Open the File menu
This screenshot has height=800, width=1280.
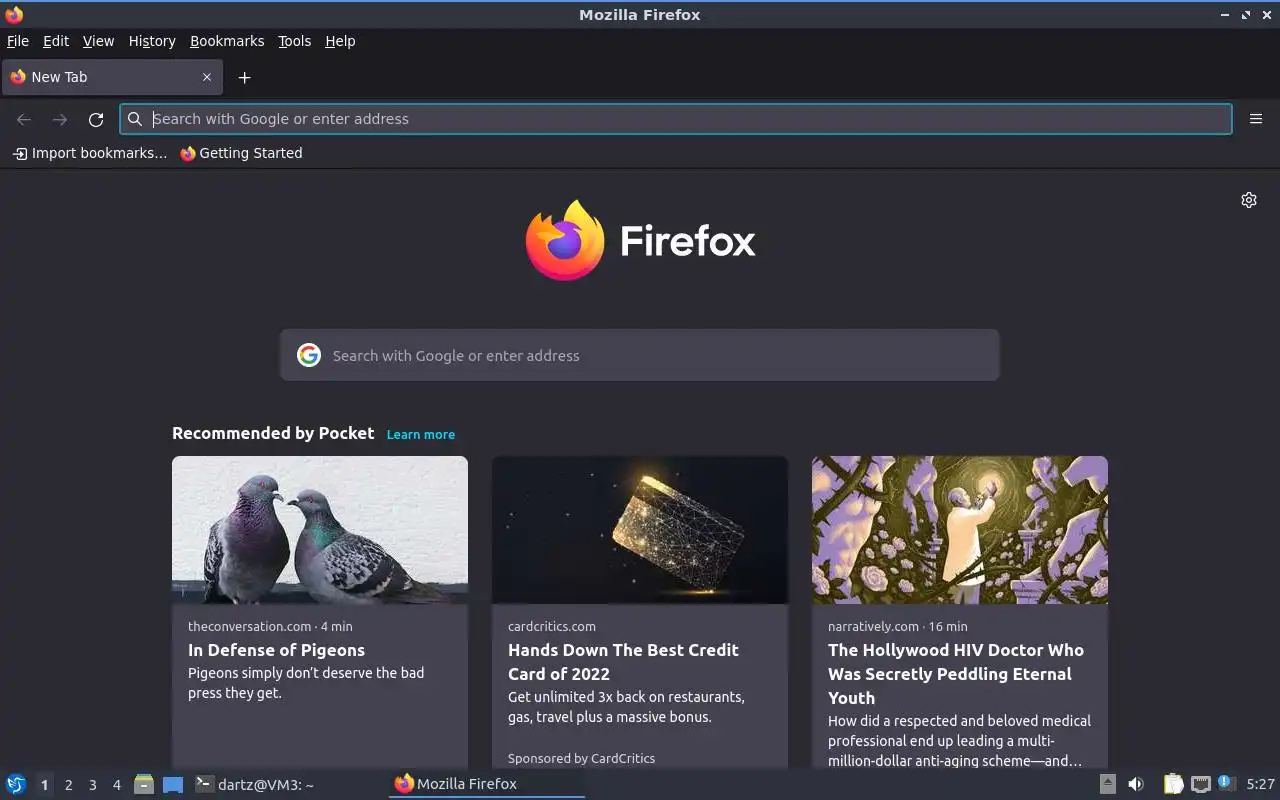click(x=18, y=41)
